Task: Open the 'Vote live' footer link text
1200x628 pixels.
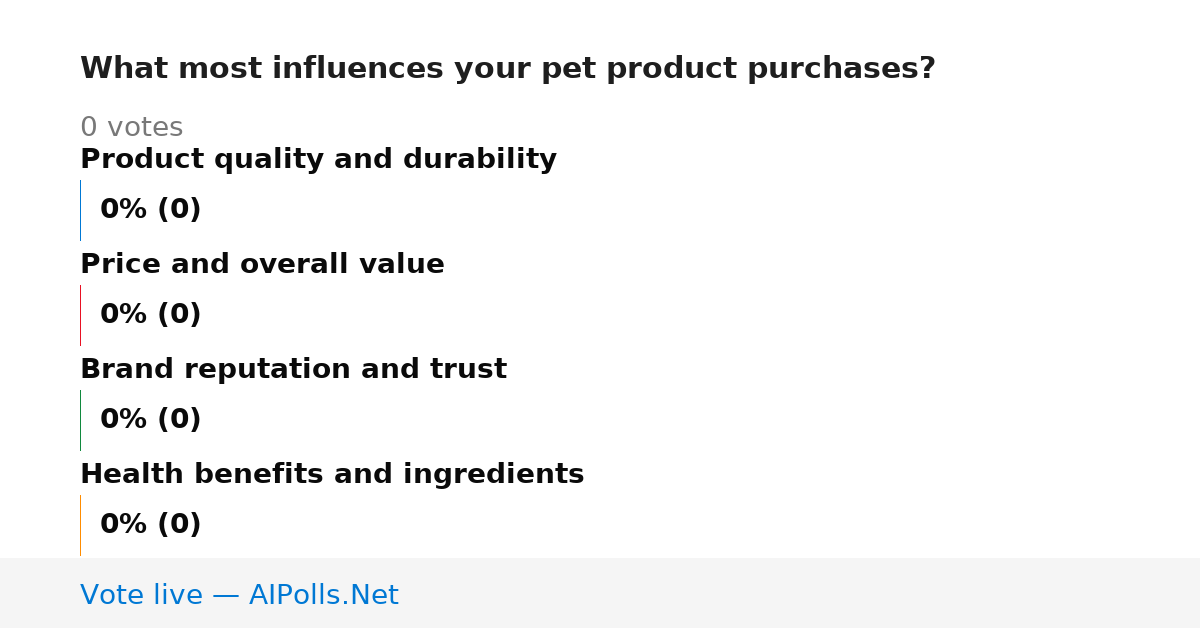Action: click(141, 596)
